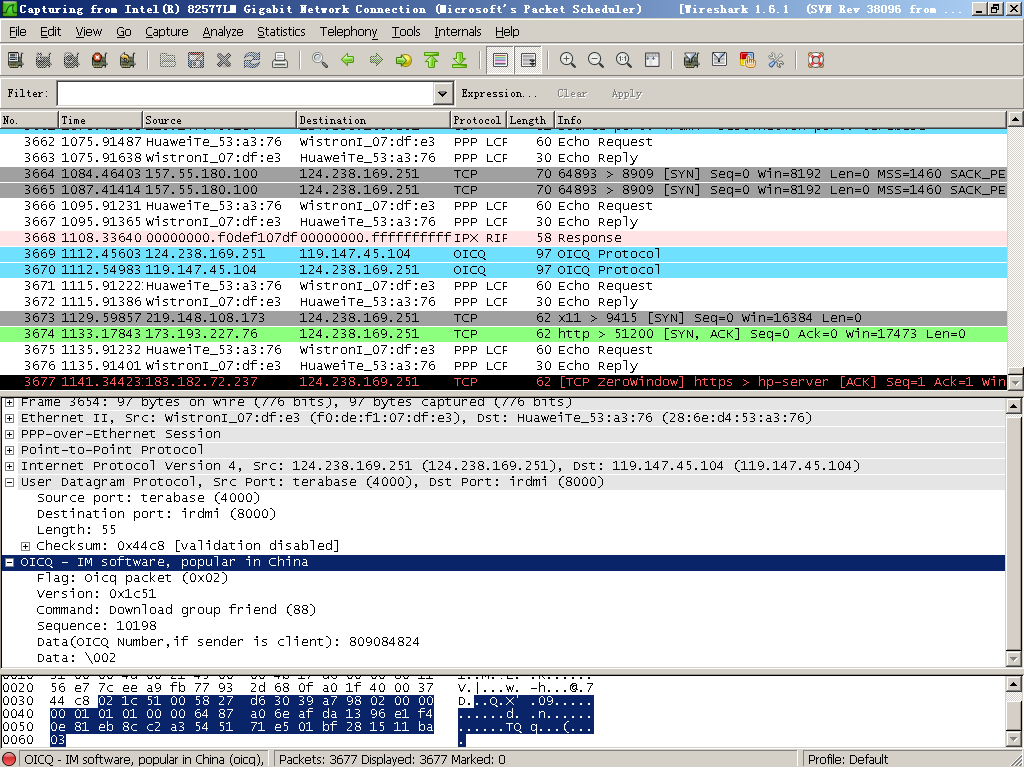Sort by the Protocol column header
The width and height of the screenshot is (1024, 768).
point(477,120)
